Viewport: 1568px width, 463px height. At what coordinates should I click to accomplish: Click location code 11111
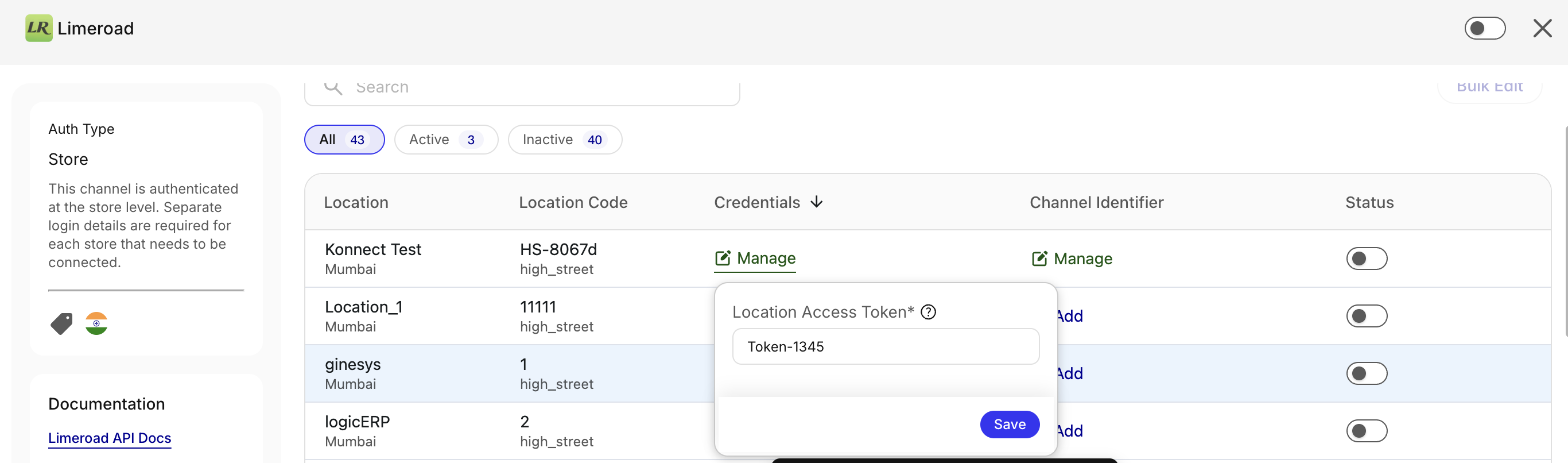[538, 307]
